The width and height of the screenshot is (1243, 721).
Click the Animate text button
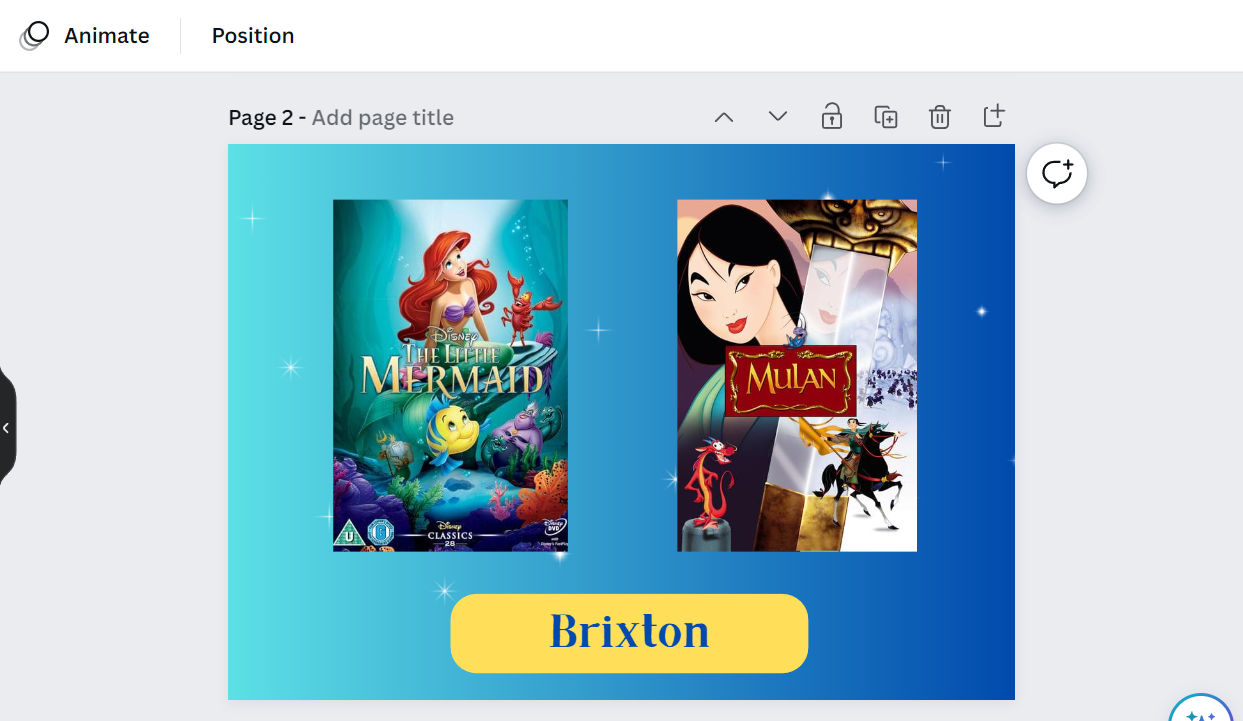(107, 35)
